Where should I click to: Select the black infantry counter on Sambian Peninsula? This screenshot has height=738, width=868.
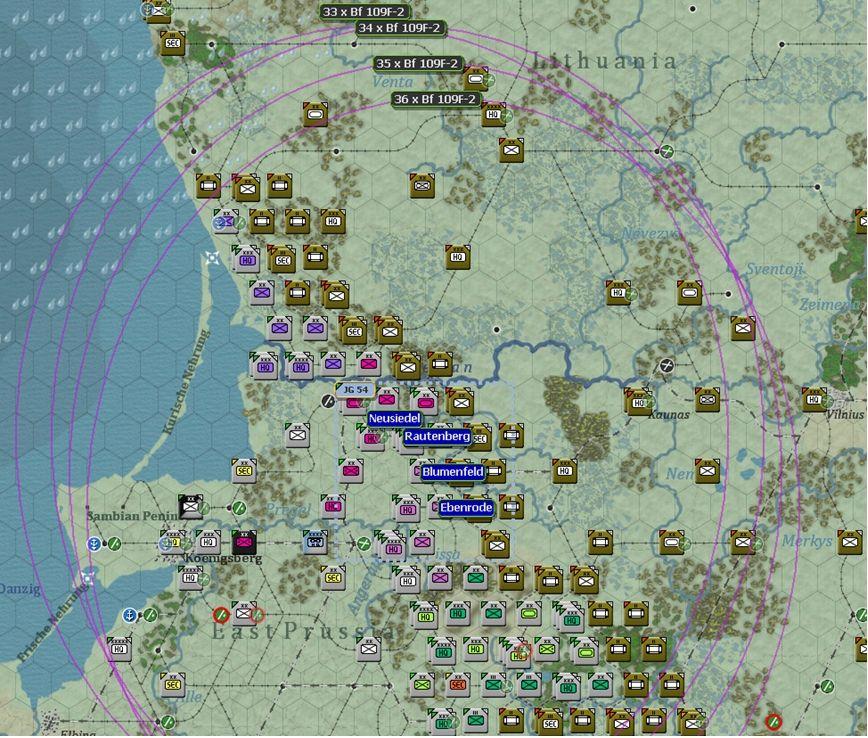(191, 507)
